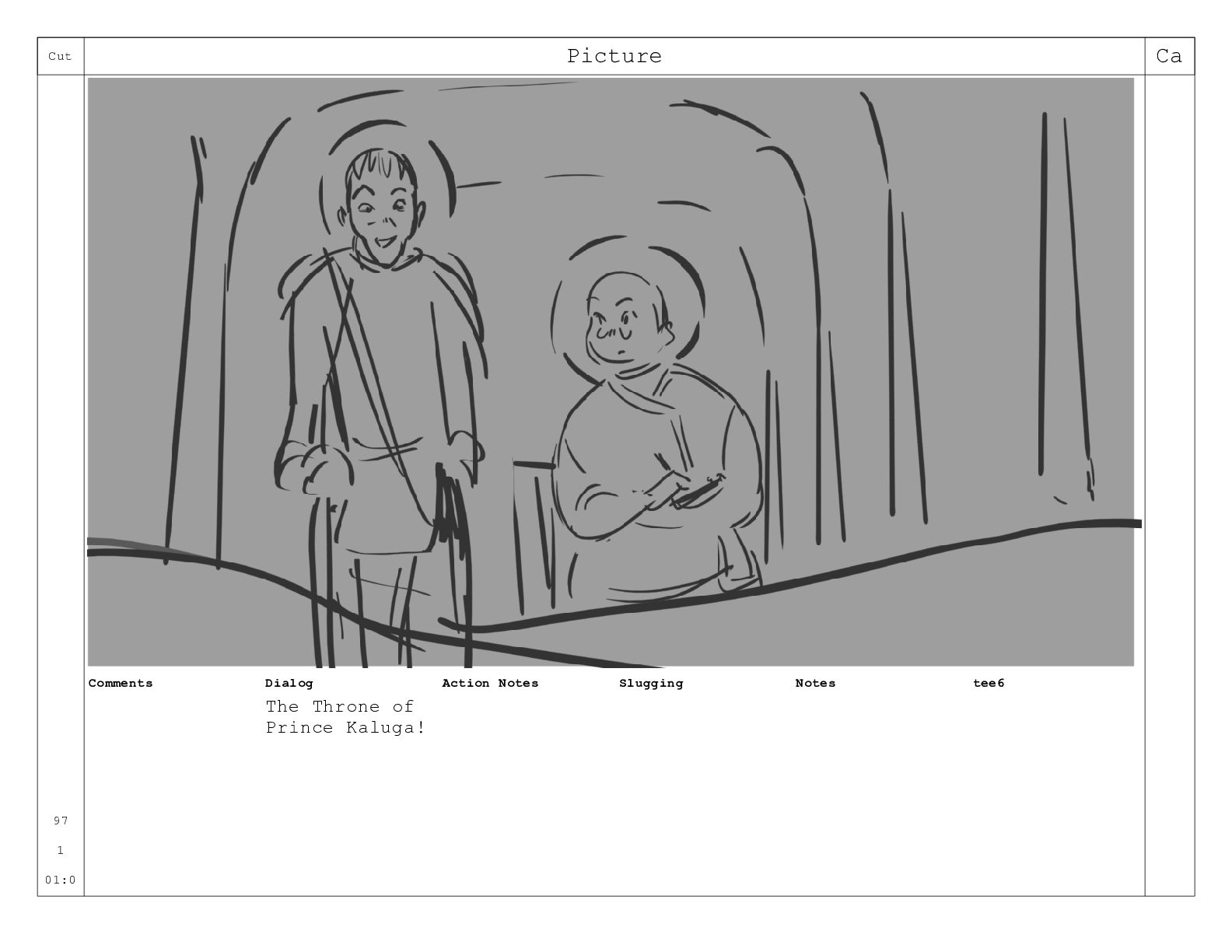1232x952 pixels.
Task: Click the dialog text 'Prince Kaluga!'
Action: point(345,727)
